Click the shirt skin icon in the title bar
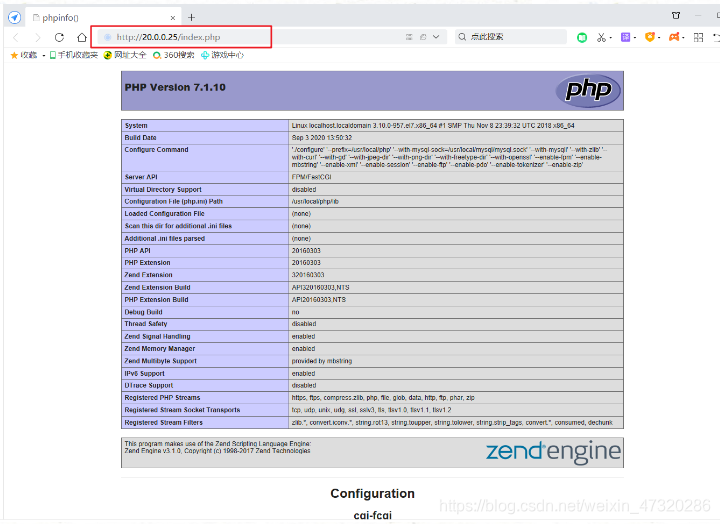Screen dimensions: 720x524 (676, 16)
